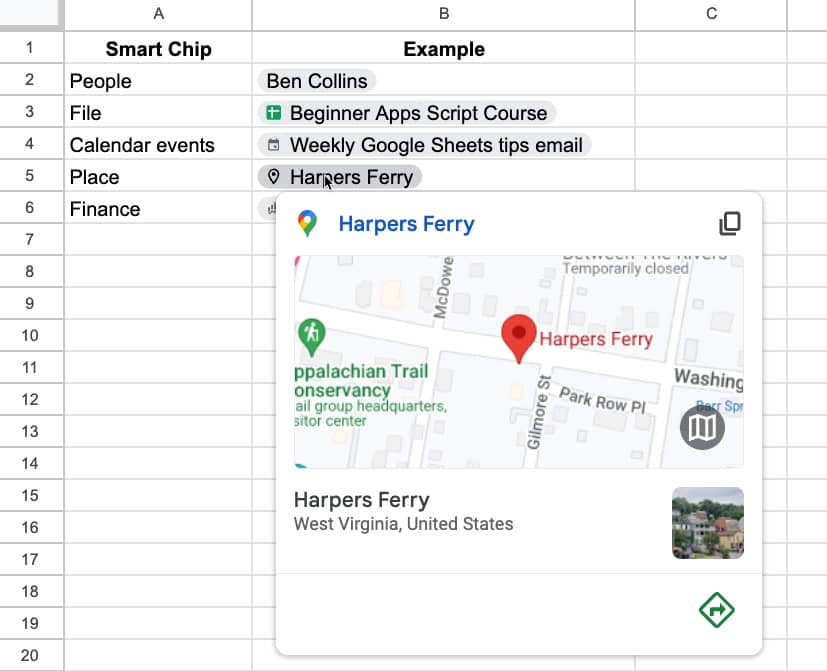The height and width of the screenshot is (671, 827).
Task: Click the Harpers Ferry name below the map
Action: click(x=361, y=500)
